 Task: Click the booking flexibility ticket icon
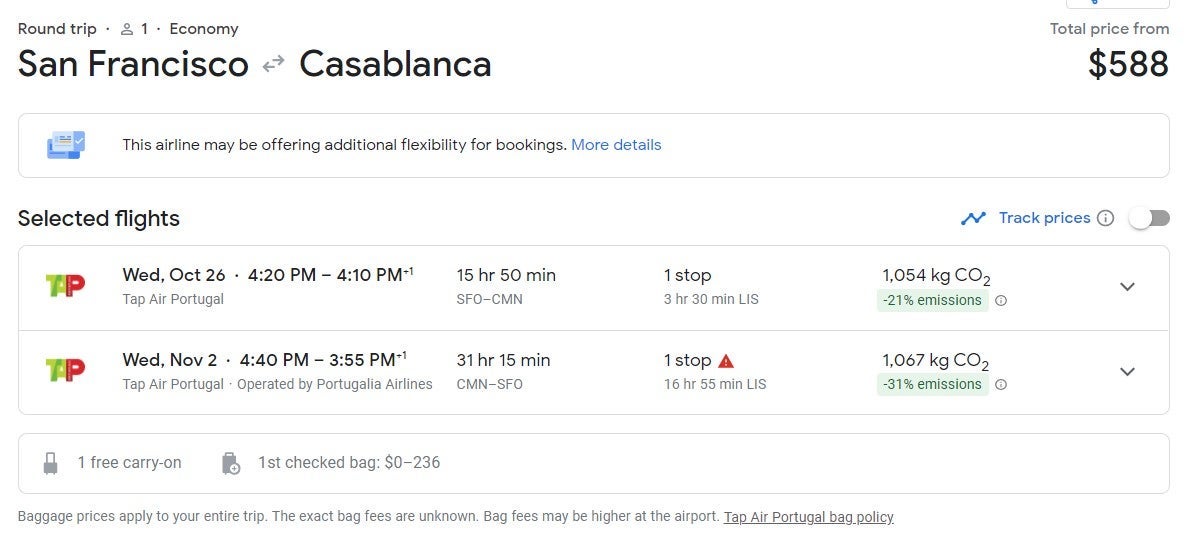(x=66, y=145)
